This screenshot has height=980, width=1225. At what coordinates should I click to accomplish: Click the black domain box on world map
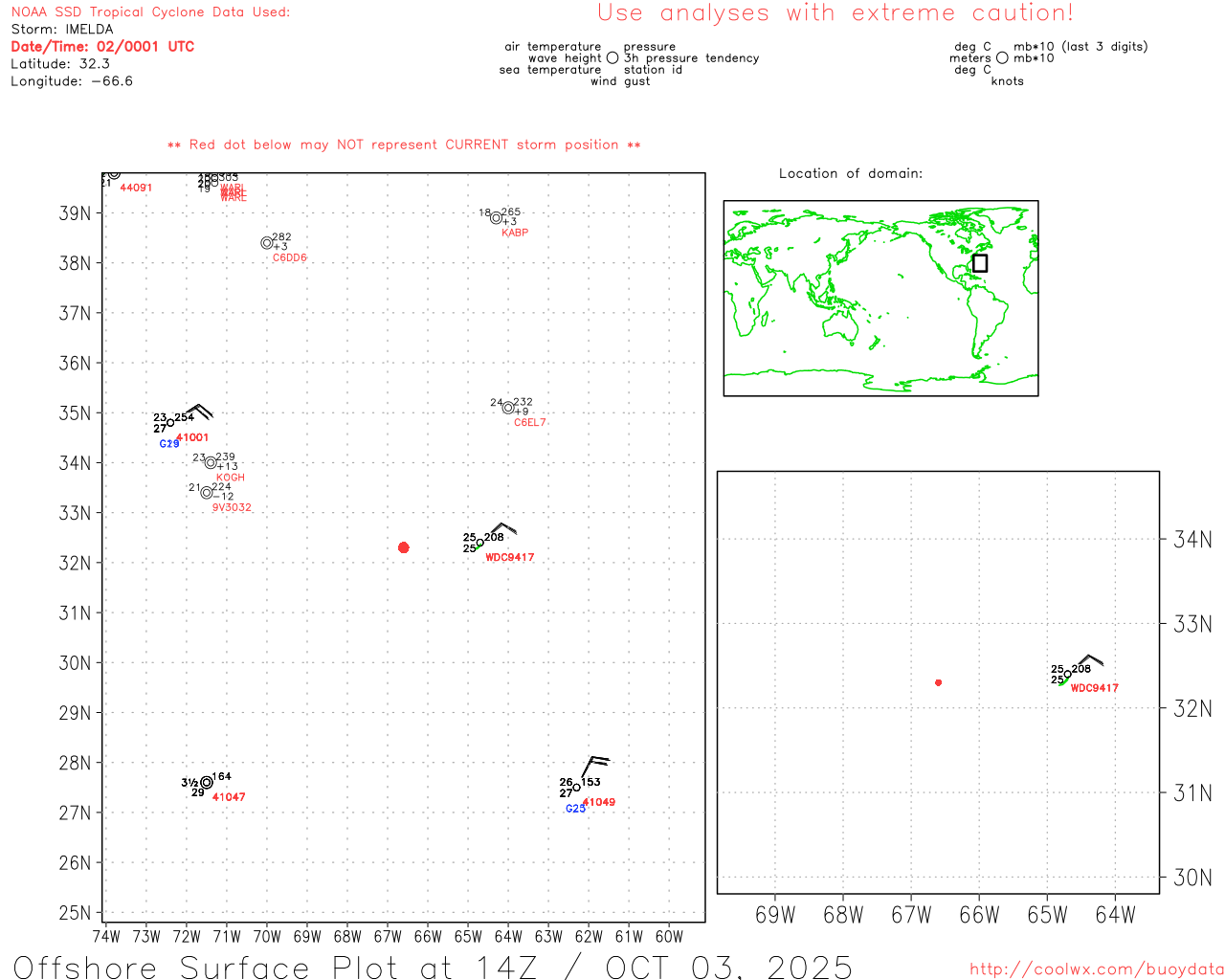pos(980,262)
